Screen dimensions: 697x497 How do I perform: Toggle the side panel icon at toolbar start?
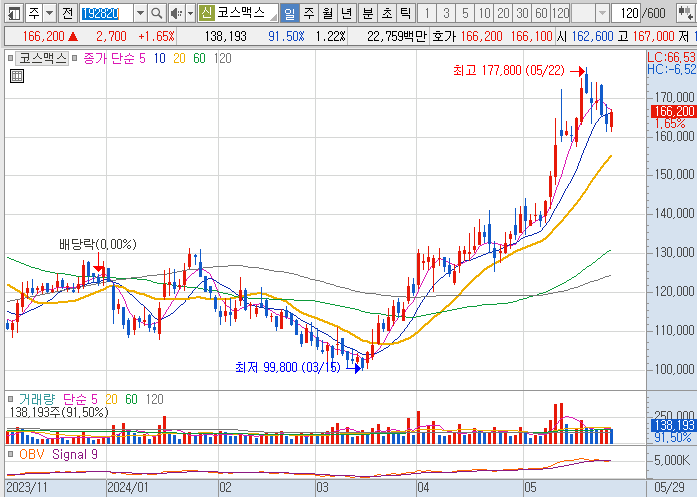(x=13, y=13)
